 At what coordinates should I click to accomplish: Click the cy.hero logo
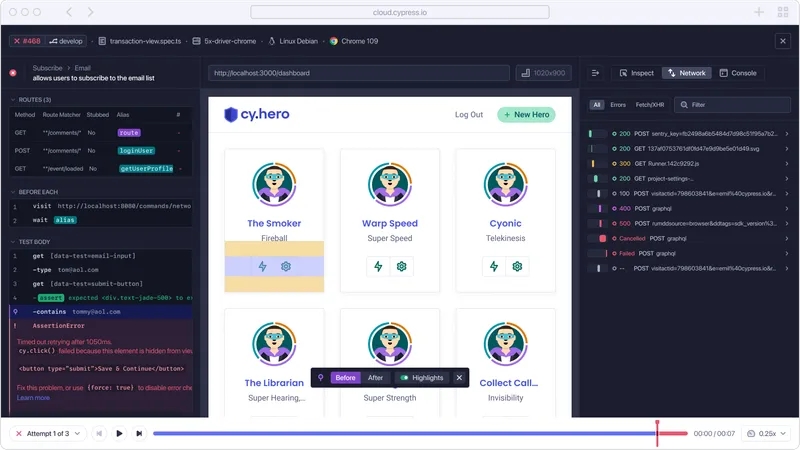(257, 114)
